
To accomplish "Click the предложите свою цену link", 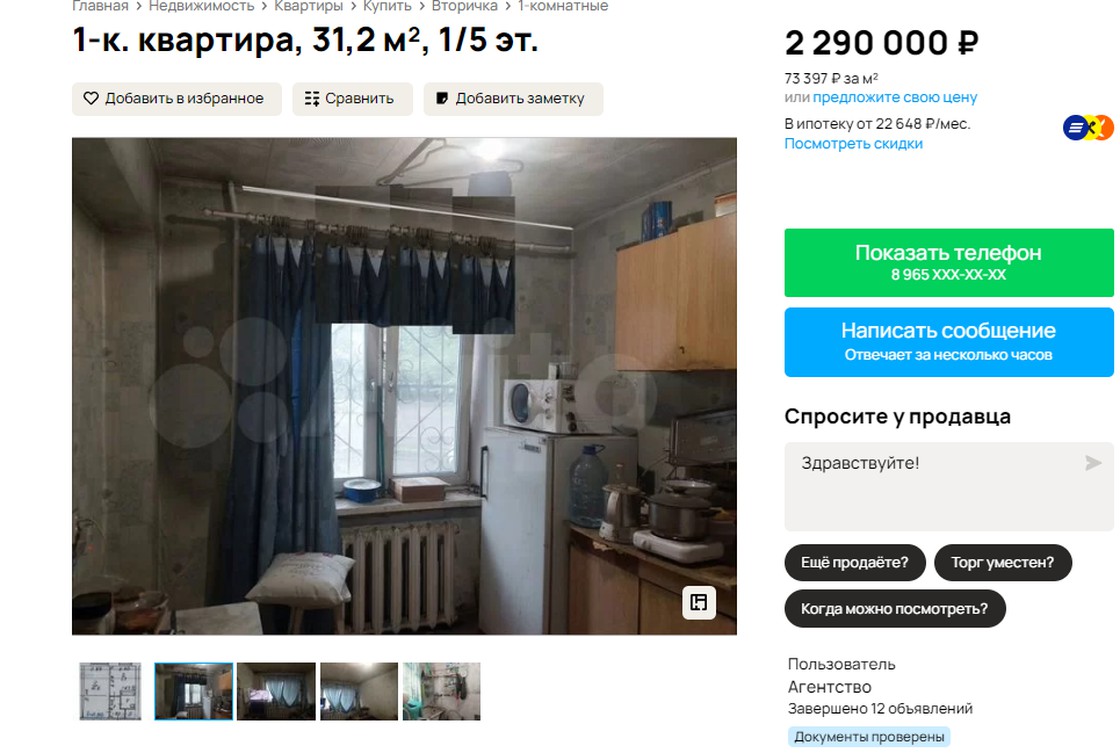I will click(x=894, y=97).
